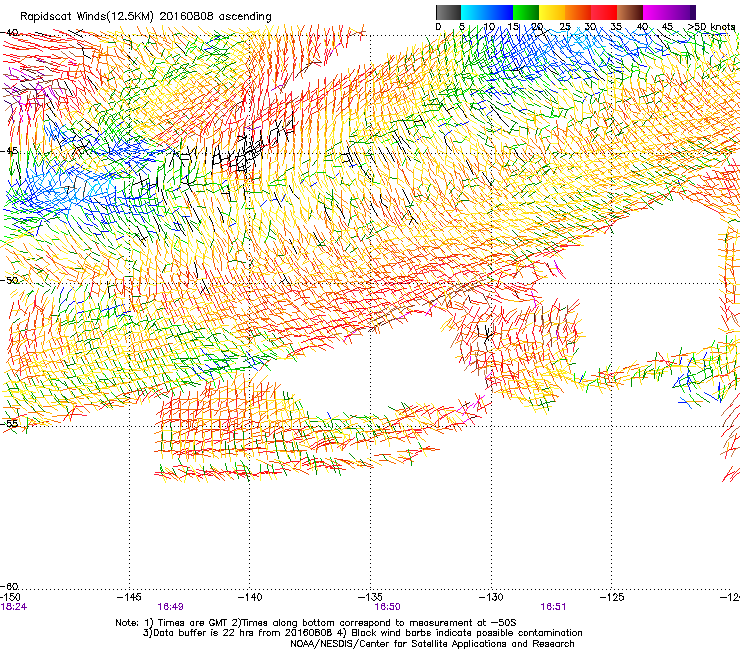The image size is (740, 650).
Task: Click the 'Times are GMT' note line
Action: click(316, 623)
